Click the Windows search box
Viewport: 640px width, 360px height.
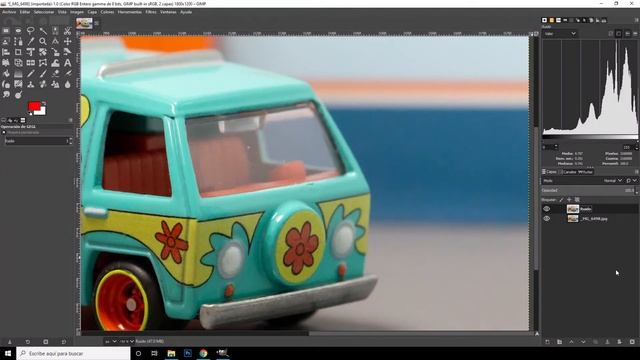pos(73,353)
